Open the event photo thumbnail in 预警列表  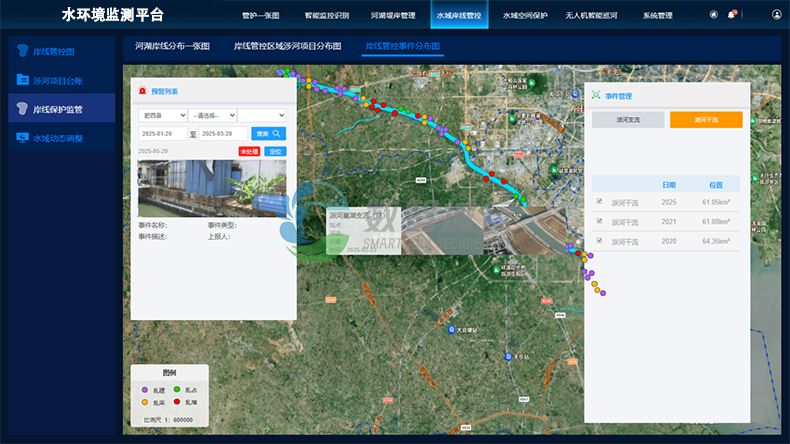pyautogui.click(x=211, y=188)
